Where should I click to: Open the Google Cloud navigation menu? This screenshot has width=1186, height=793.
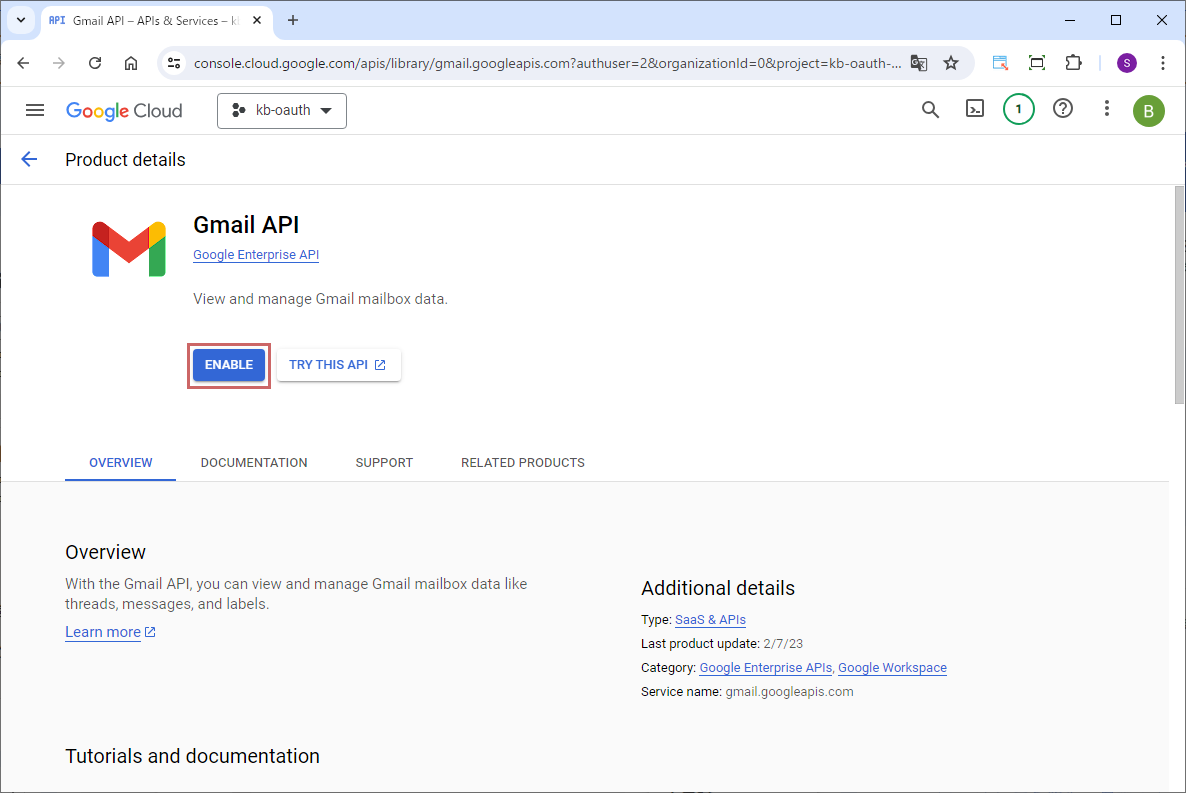point(35,110)
